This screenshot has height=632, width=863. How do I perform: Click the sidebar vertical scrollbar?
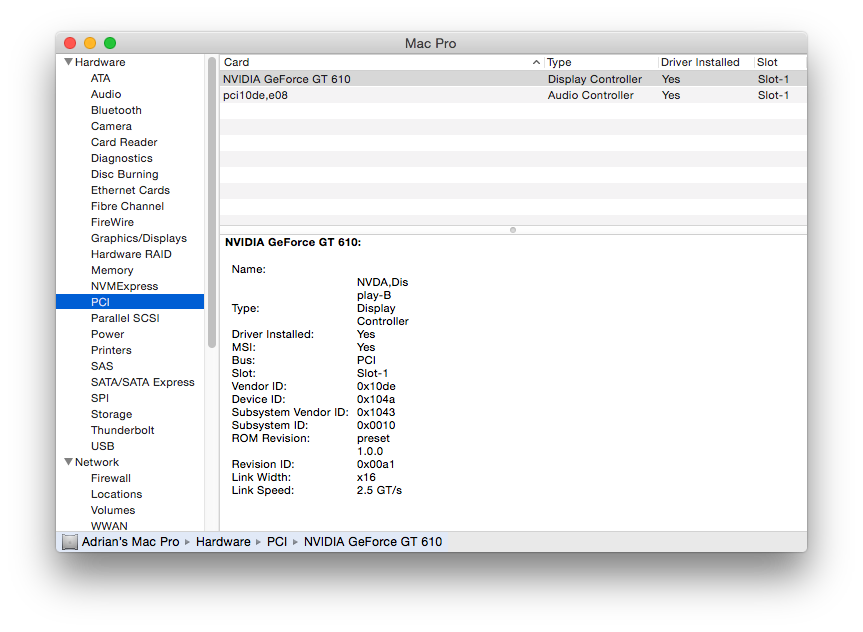(212, 202)
